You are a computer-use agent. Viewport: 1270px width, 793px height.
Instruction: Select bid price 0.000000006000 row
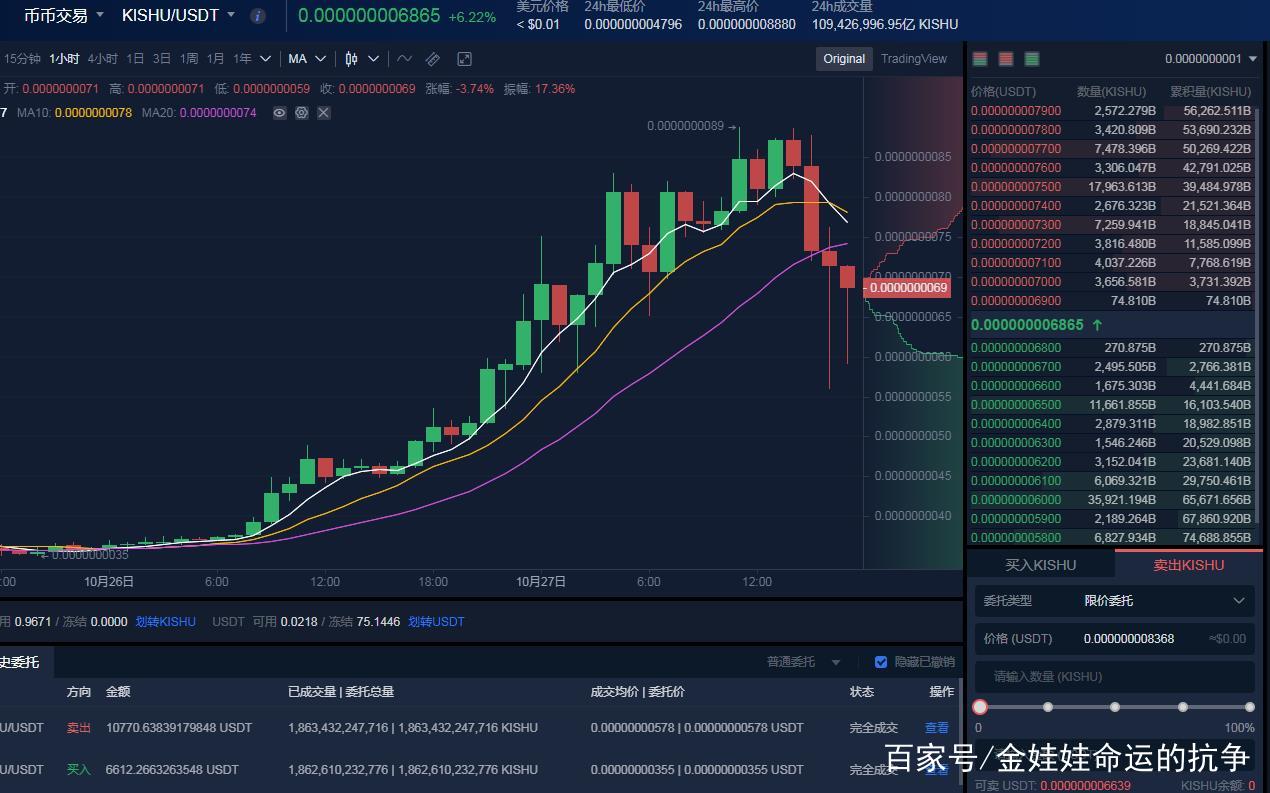click(1111, 500)
